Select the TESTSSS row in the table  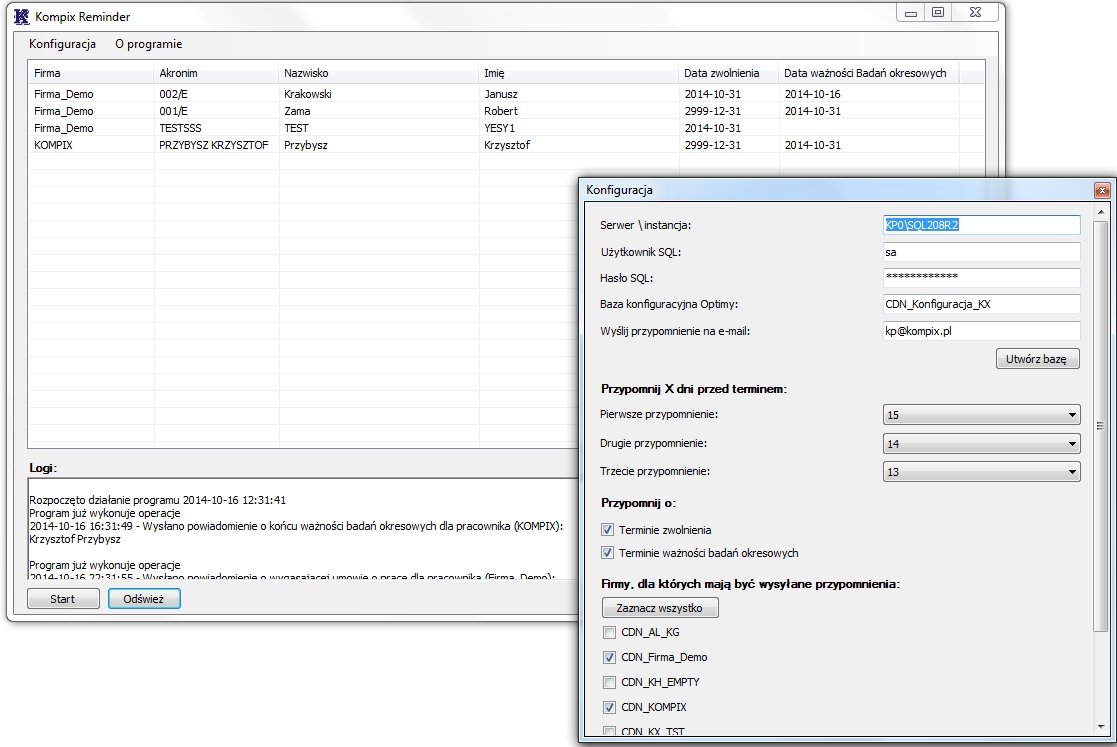pos(506,128)
